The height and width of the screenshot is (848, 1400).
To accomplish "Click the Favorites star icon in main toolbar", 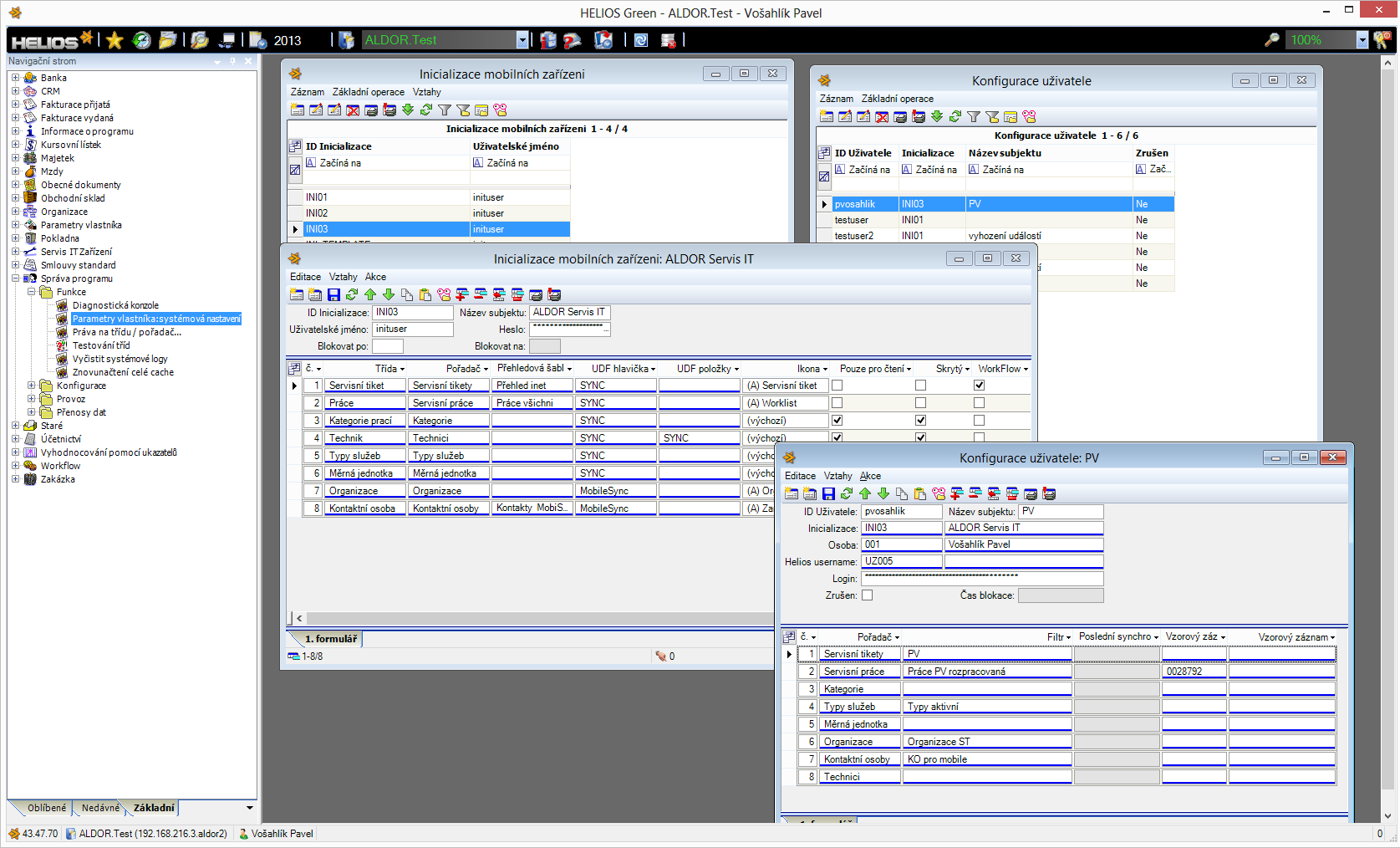I will click(115, 39).
